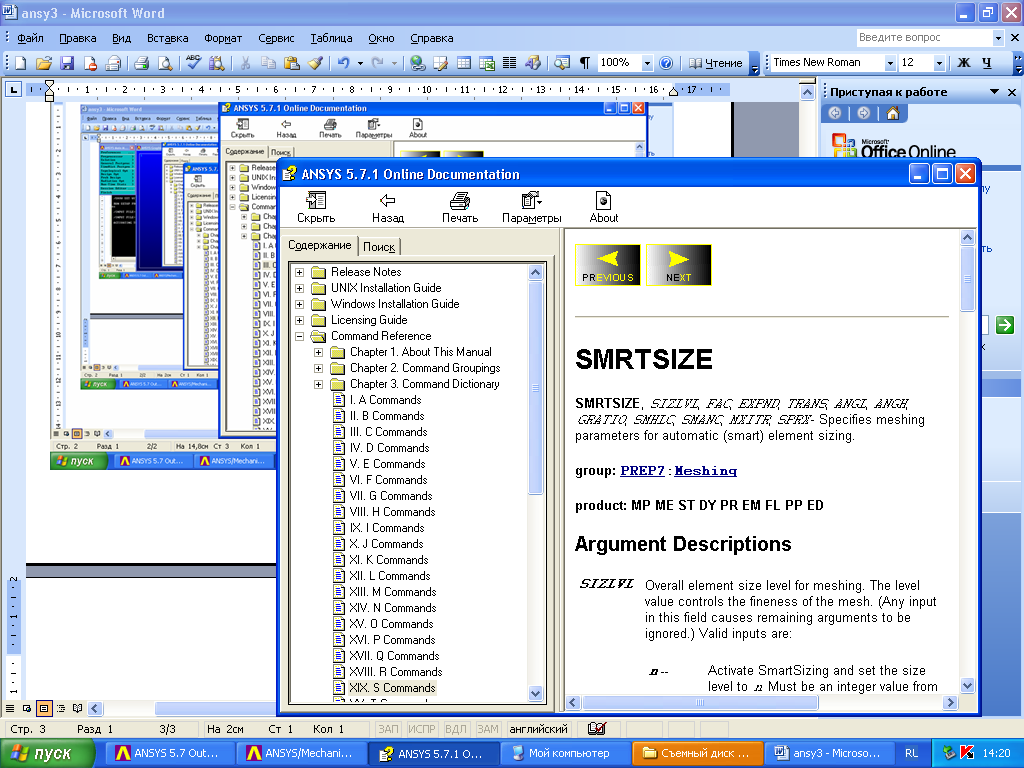Open the Правка menu
The height and width of the screenshot is (768, 1024).
coord(78,38)
